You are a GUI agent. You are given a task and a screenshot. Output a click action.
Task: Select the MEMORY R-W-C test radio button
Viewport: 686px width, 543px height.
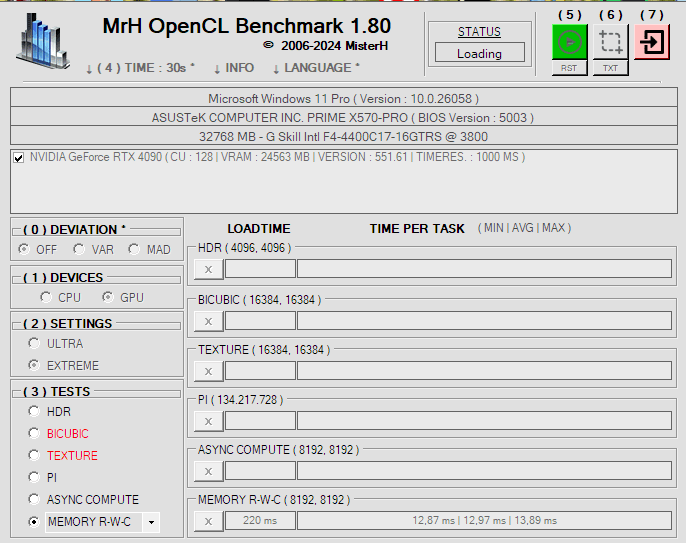pos(34,522)
